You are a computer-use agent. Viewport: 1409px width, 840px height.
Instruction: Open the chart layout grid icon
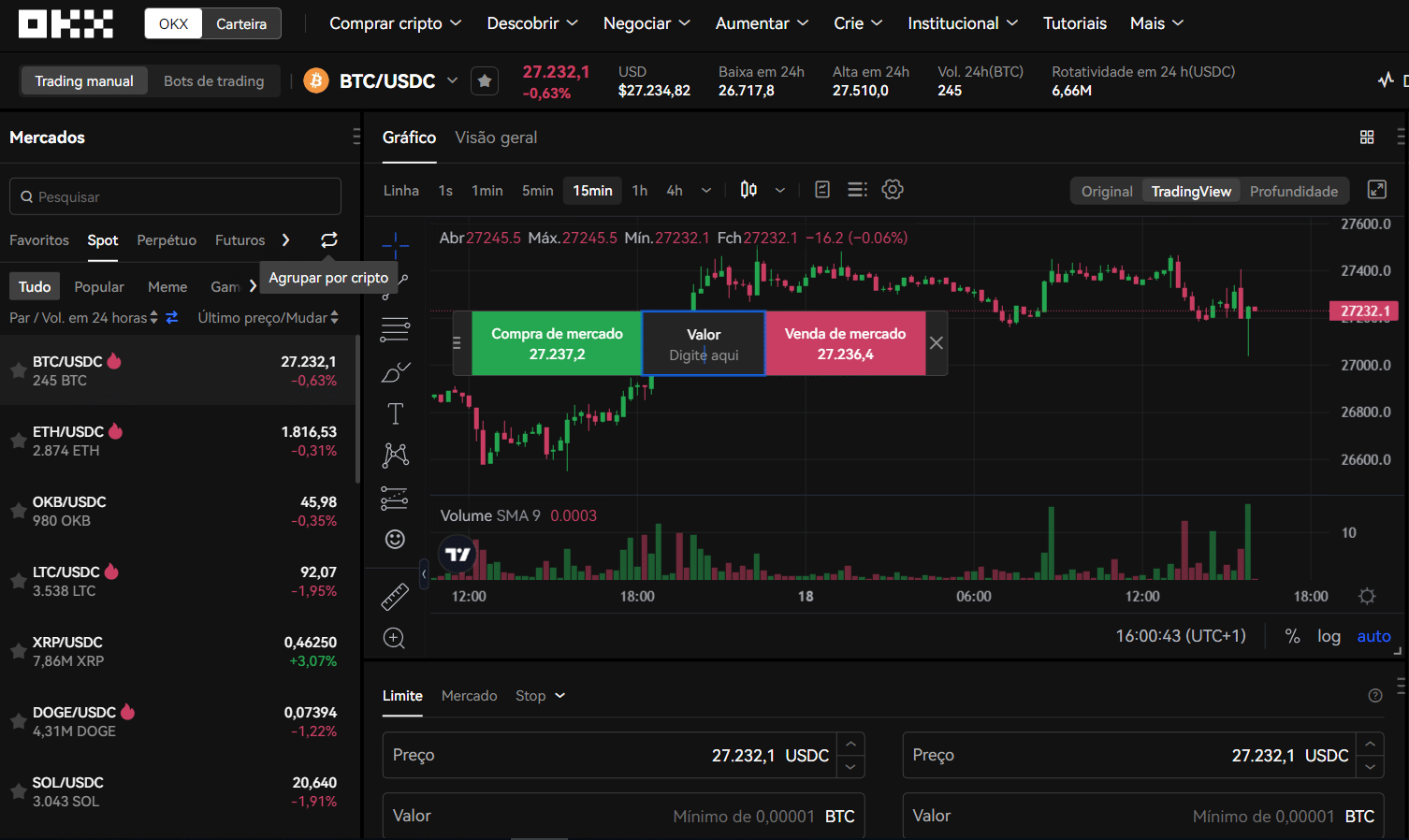click(1367, 138)
